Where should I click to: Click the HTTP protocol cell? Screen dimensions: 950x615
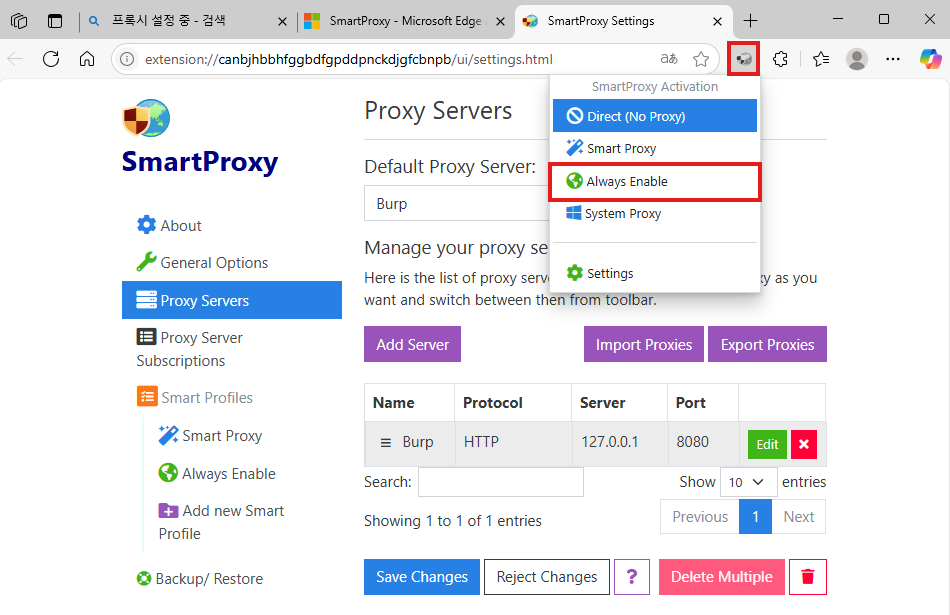[513, 443]
